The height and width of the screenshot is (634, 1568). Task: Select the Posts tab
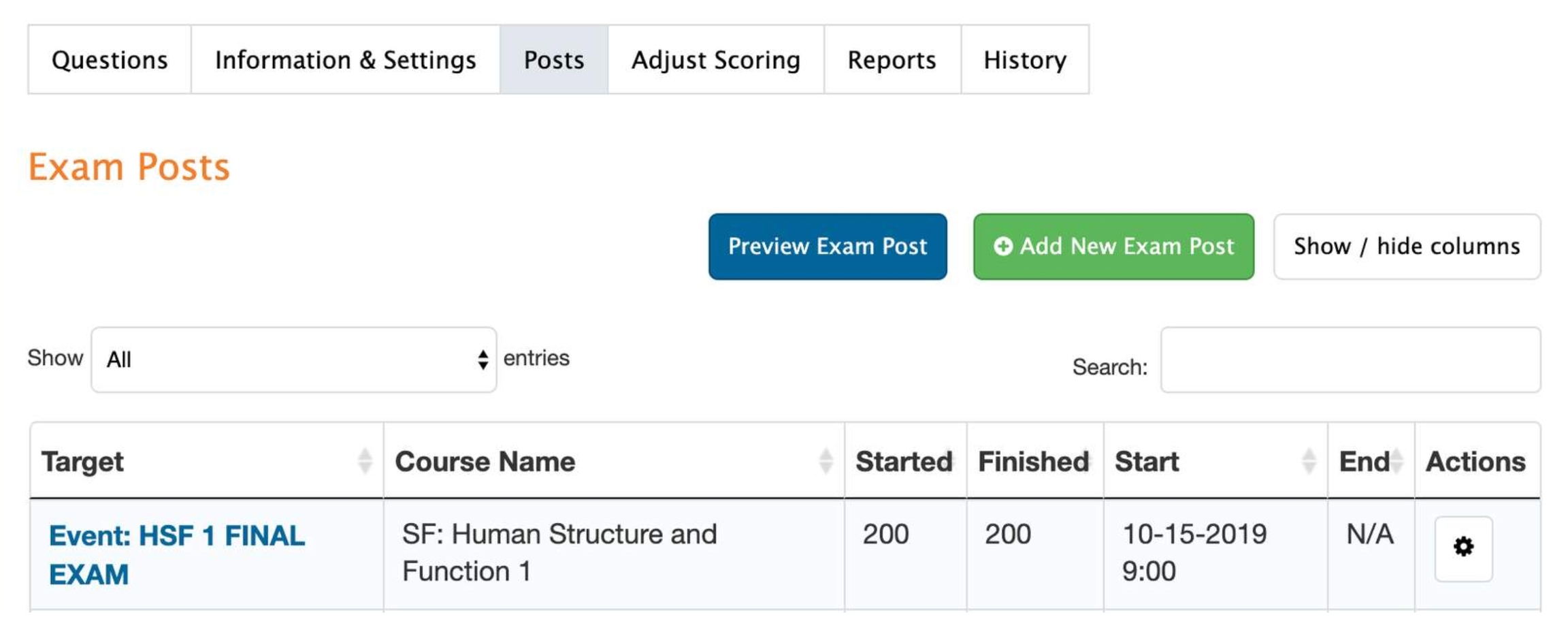[x=554, y=60]
